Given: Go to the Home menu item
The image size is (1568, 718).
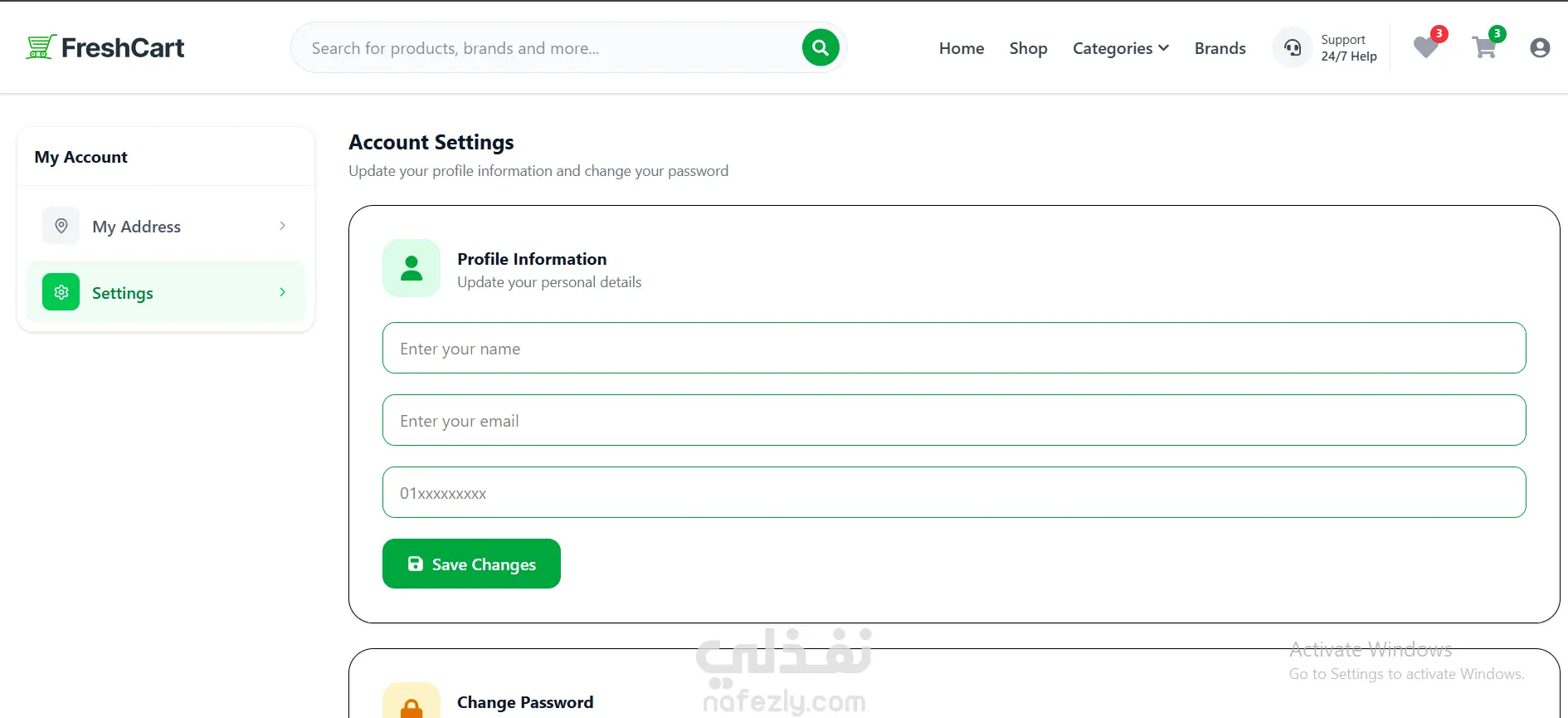Looking at the screenshot, I should pyautogui.click(x=962, y=48).
